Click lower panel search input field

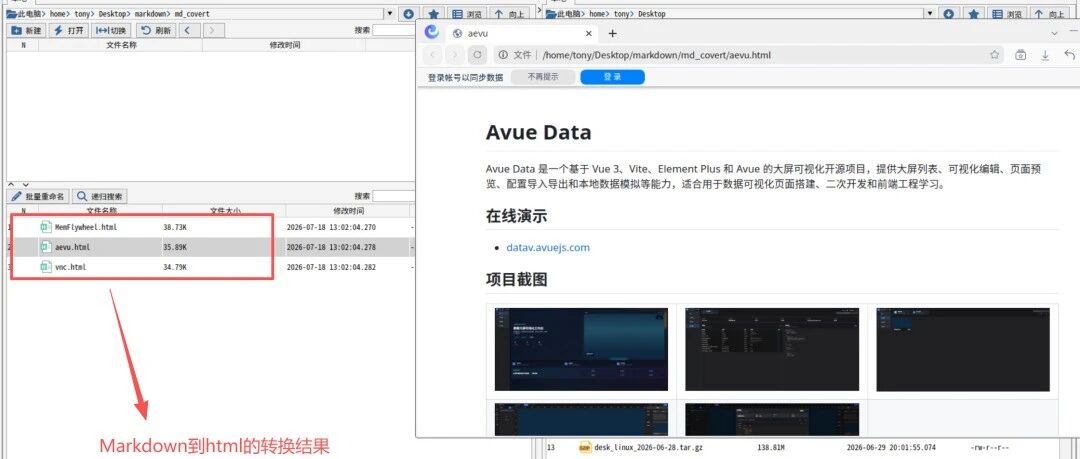(x=394, y=196)
